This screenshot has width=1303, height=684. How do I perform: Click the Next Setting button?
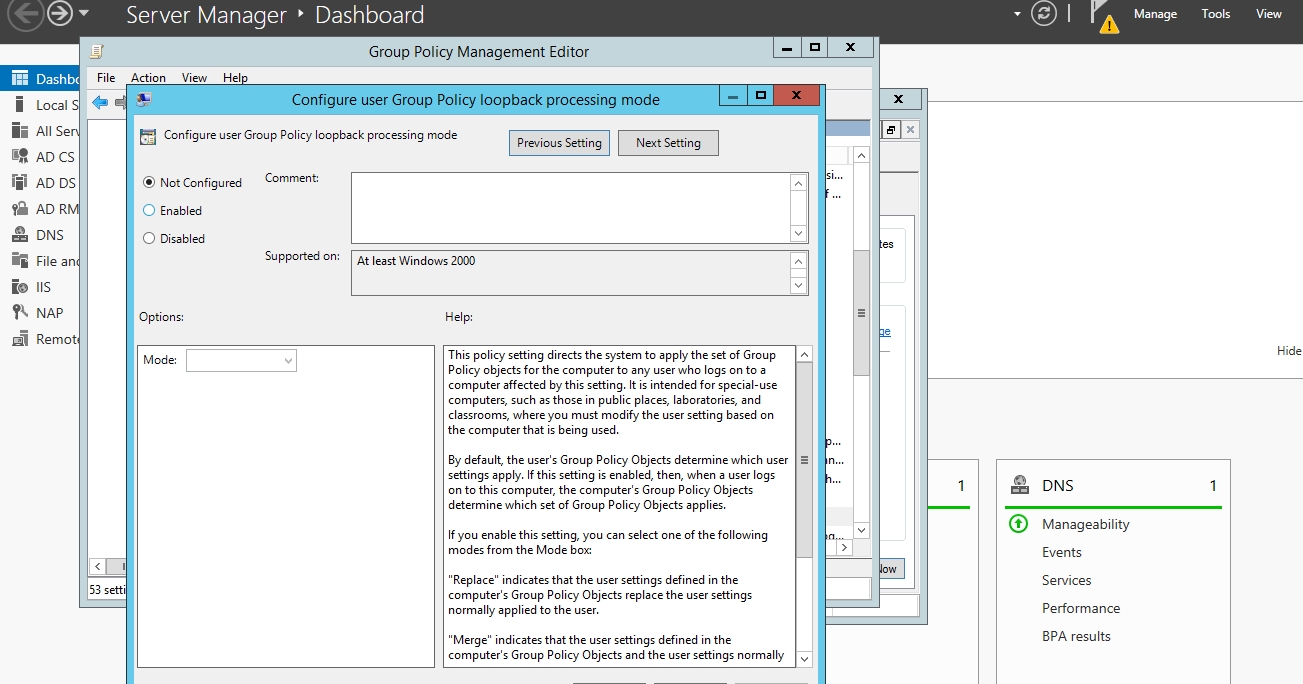[668, 143]
